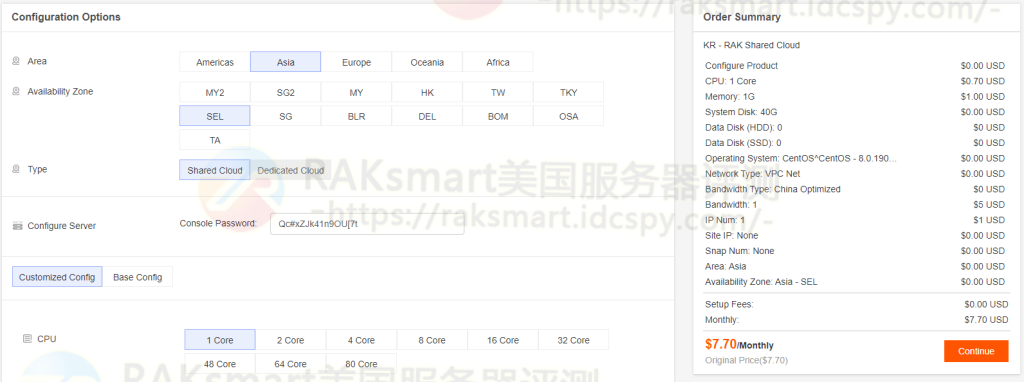
Task: Select Dedicated Cloud type
Action: click(x=291, y=170)
